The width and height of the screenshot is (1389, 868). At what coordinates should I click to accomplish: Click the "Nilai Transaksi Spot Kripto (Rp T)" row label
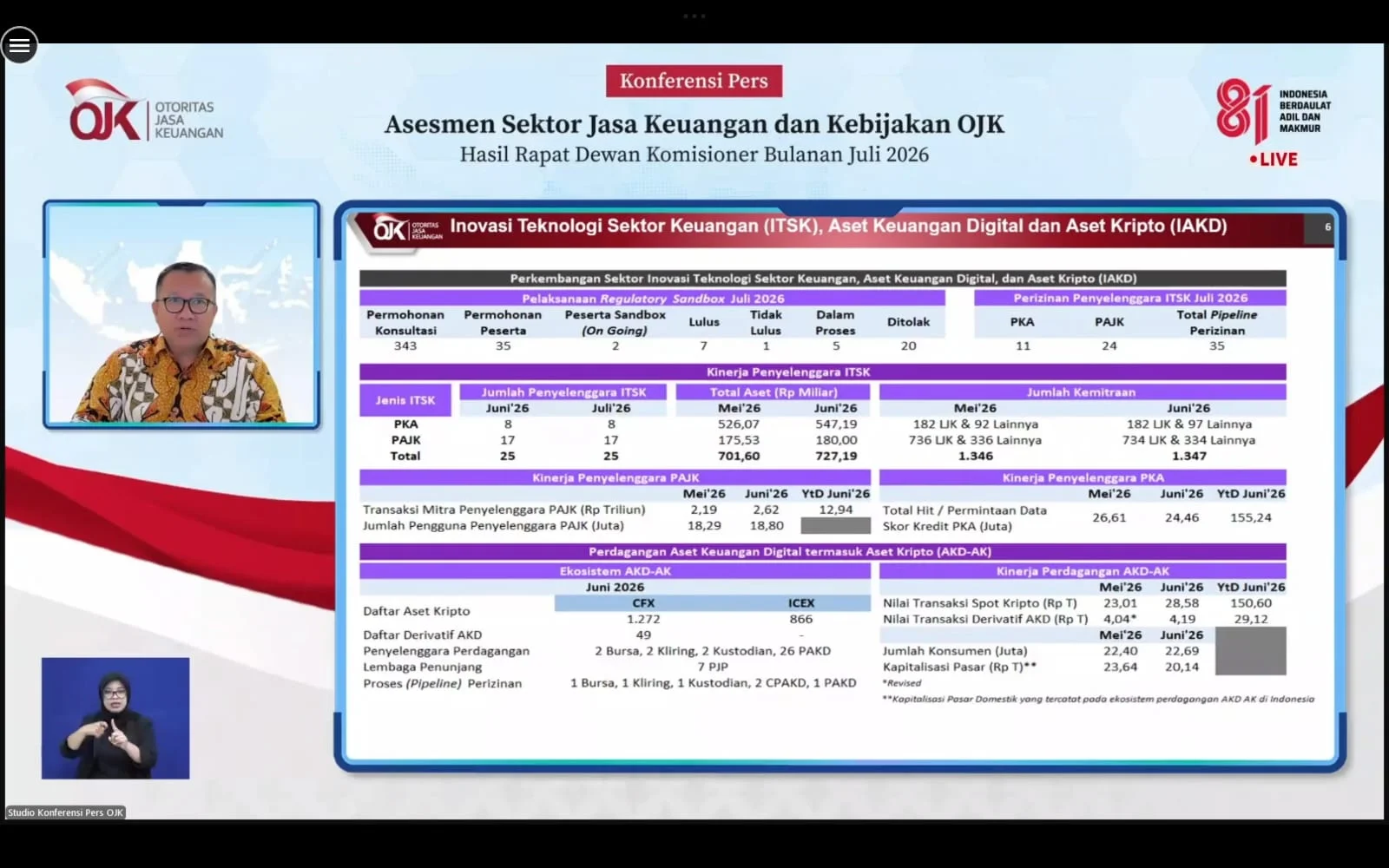(979, 603)
